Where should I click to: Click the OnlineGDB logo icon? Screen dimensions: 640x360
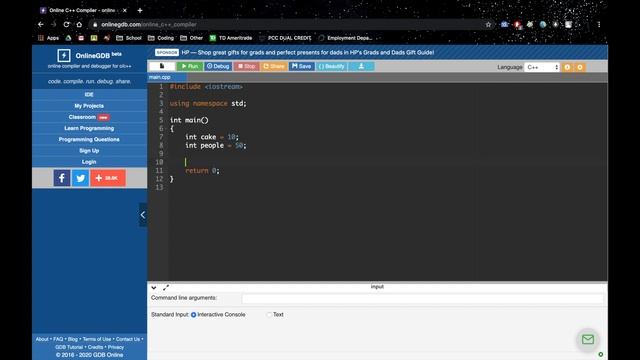64,56
